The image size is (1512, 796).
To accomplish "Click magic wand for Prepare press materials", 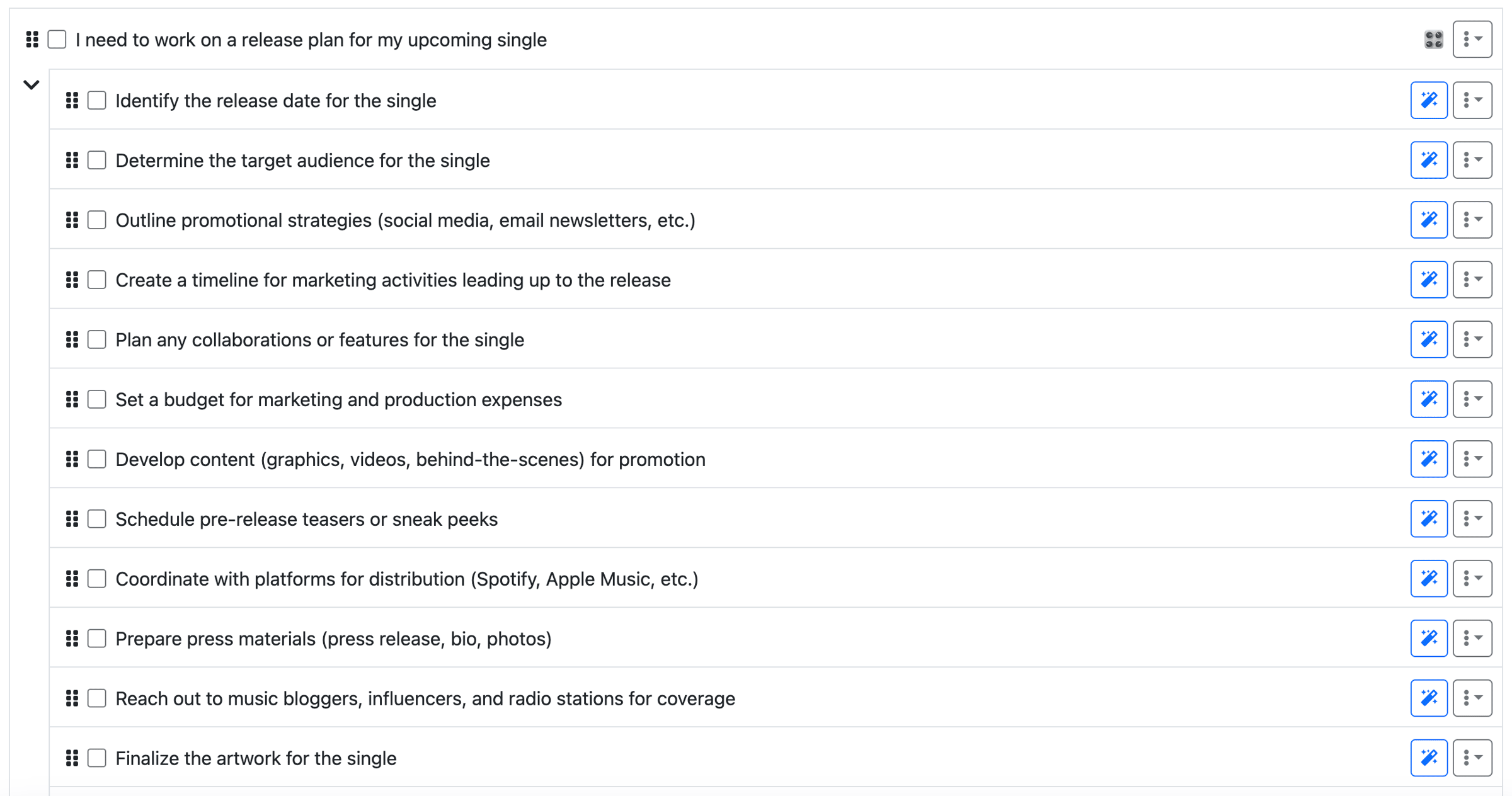I will tap(1428, 638).
